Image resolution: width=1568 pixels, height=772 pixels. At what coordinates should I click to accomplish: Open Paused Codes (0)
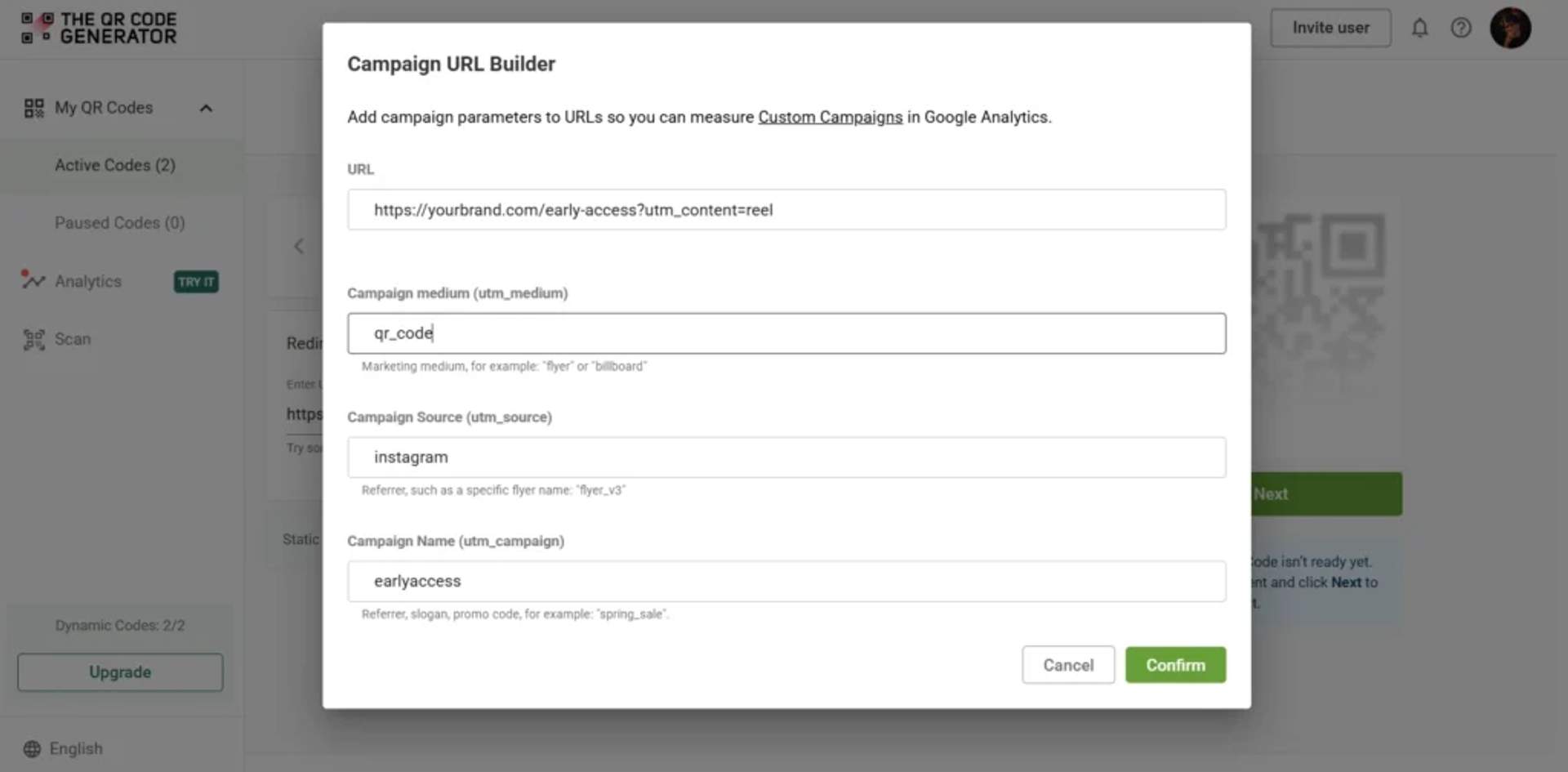pos(120,222)
